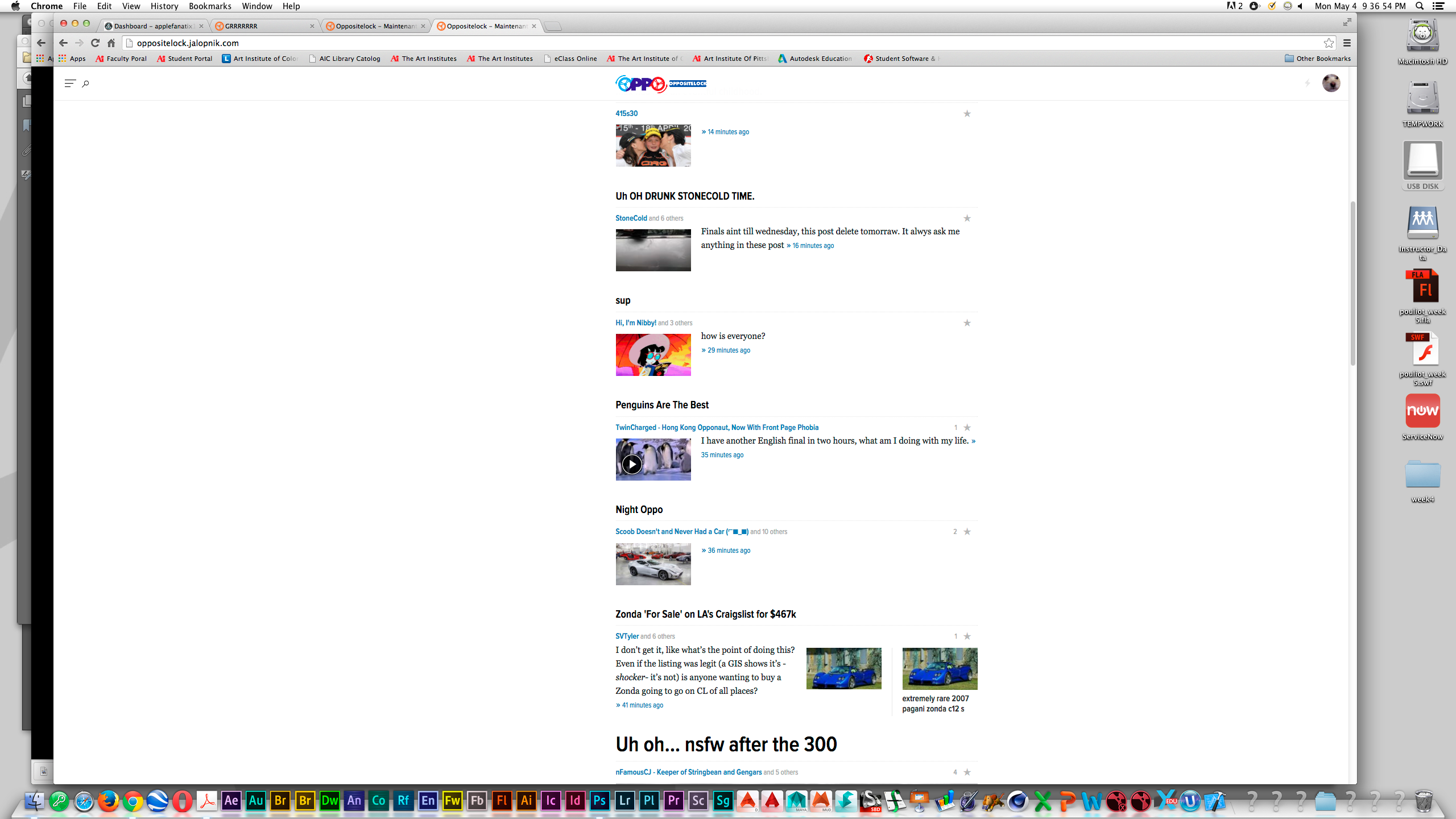Click the page's vertical scrollbar thumb
The width and height of the screenshot is (1456, 819).
point(1353,283)
